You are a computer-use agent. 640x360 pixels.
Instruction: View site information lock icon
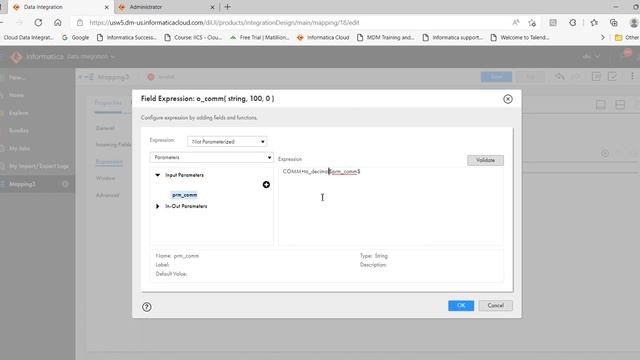click(80, 23)
